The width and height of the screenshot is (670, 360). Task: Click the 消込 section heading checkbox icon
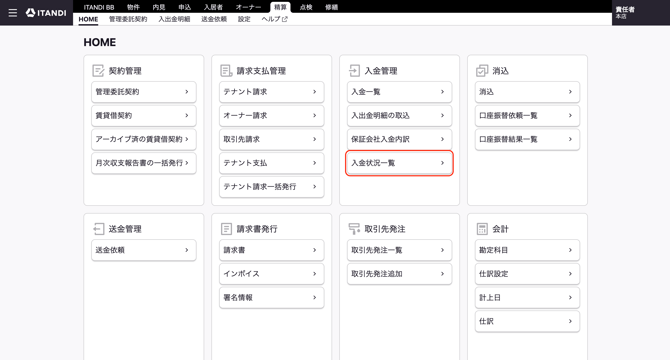coord(482,70)
